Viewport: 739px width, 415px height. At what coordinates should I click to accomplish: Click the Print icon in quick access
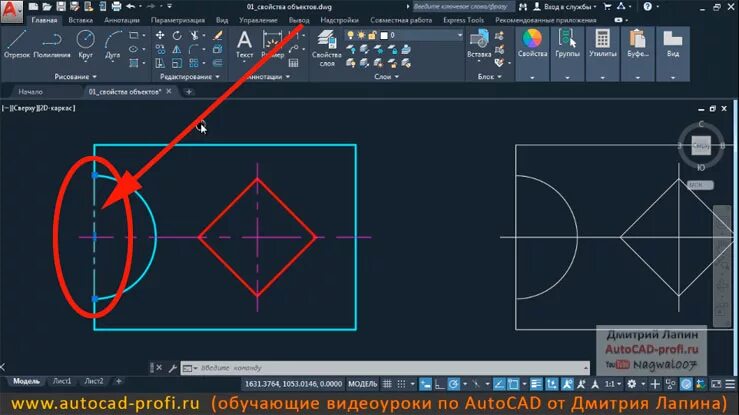click(x=116, y=7)
